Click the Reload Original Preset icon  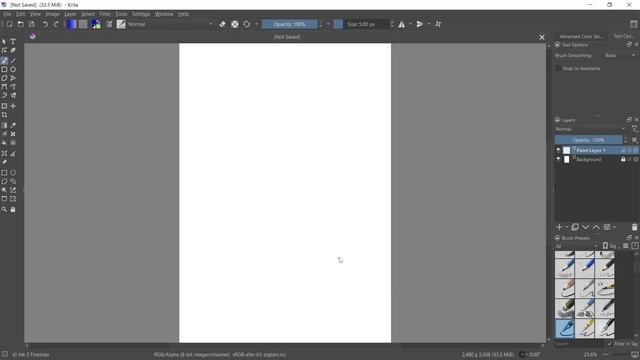(247, 24)
